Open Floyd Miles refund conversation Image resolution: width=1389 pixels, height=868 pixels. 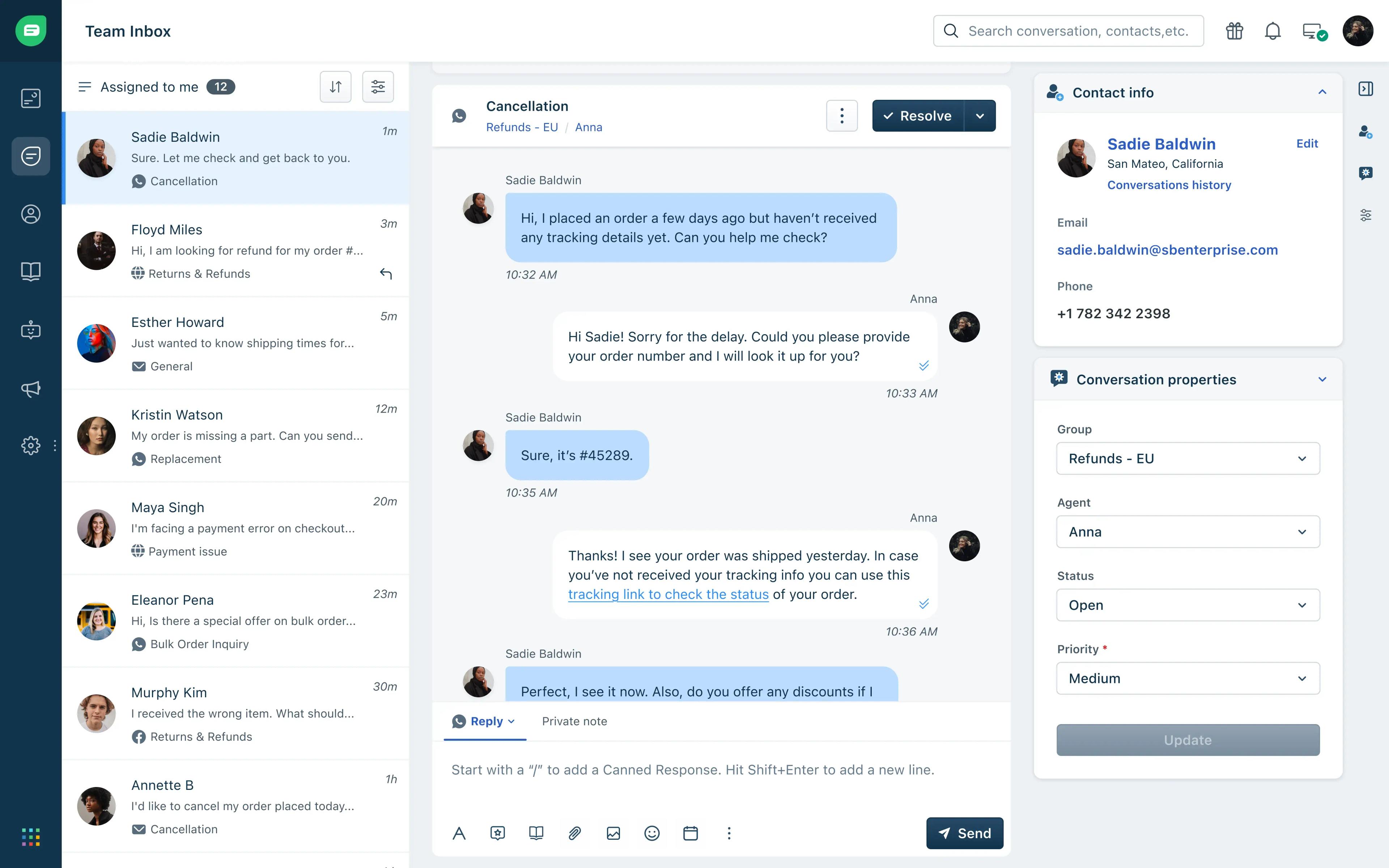pos(236,251)
